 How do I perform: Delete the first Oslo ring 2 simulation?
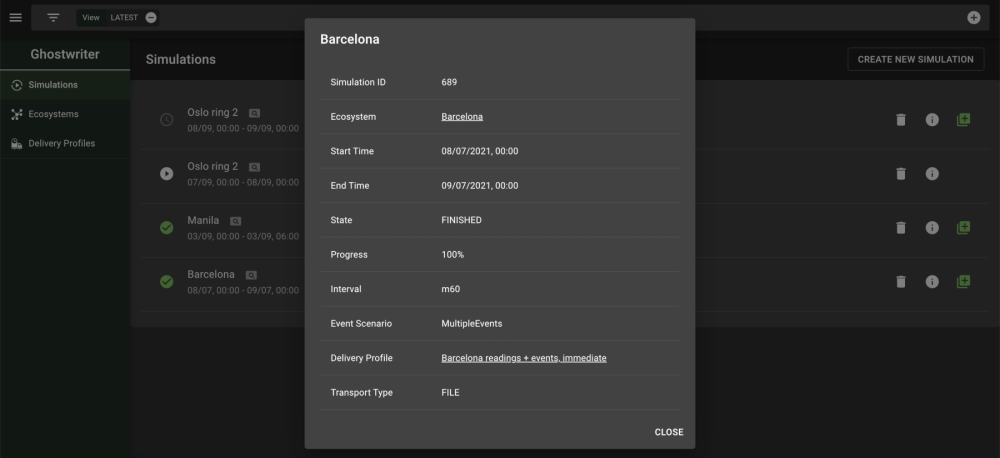[900, 119]
